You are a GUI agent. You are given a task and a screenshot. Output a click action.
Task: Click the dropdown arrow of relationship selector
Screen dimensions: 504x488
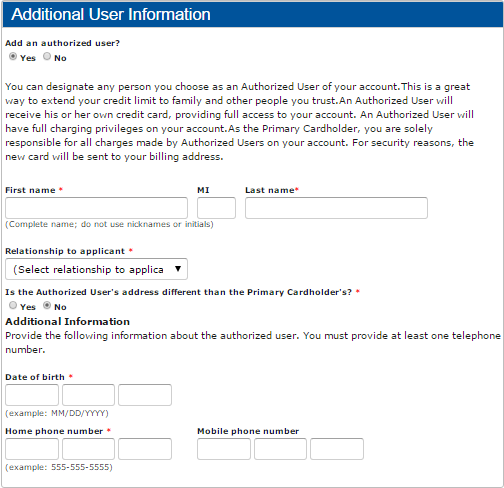click(178, 269)
